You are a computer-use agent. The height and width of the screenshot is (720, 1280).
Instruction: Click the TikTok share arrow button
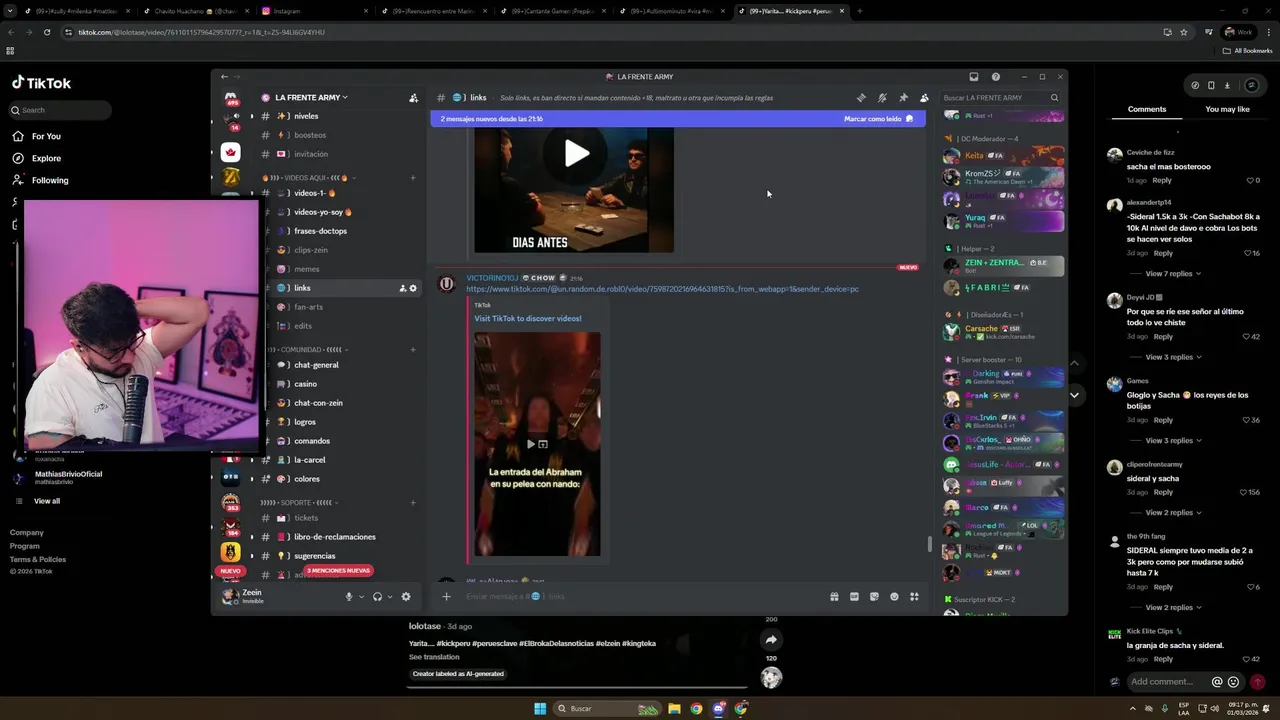pyautogui.click(x=771, y=640)
